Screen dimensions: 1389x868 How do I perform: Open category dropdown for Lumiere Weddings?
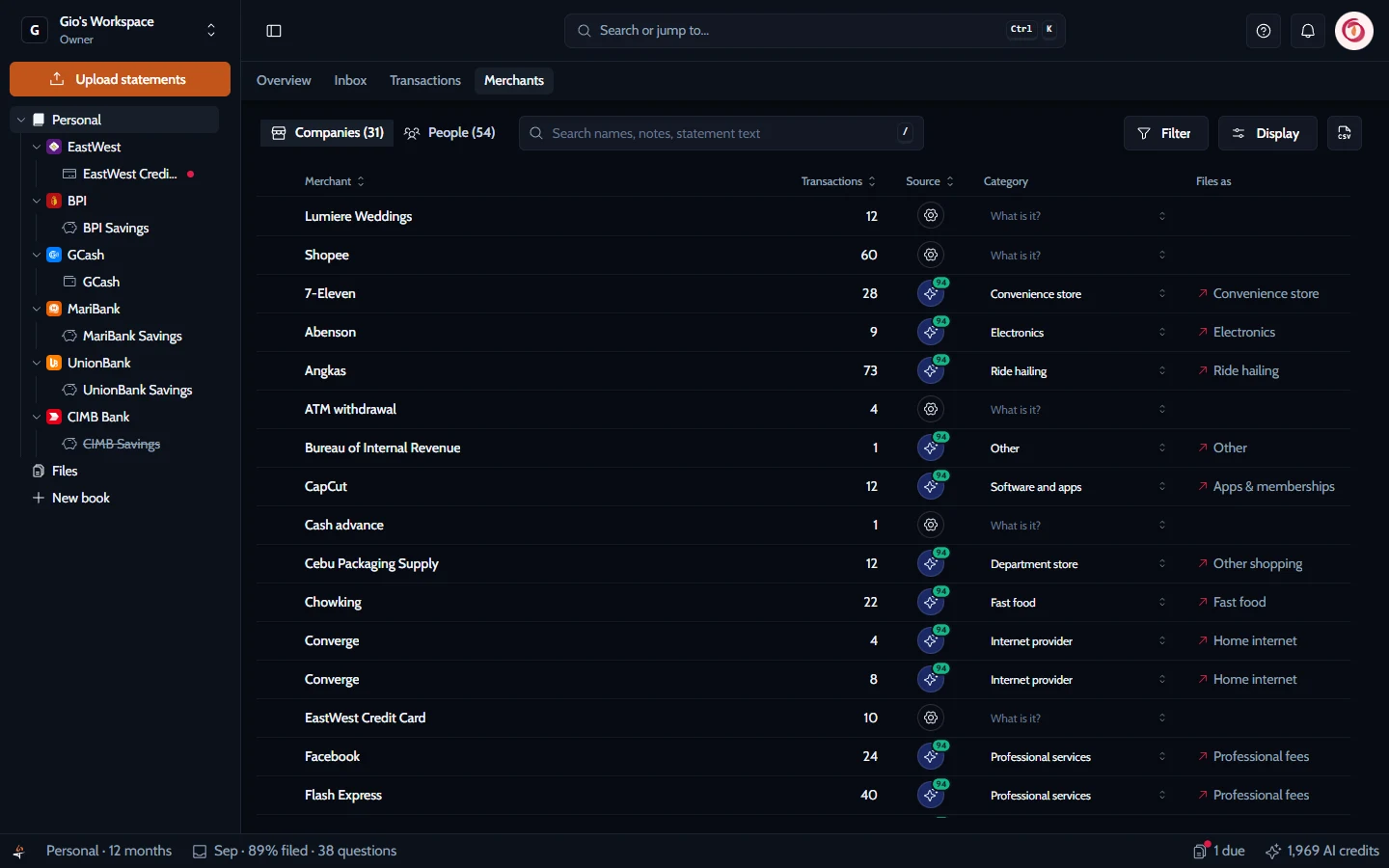1077,216
